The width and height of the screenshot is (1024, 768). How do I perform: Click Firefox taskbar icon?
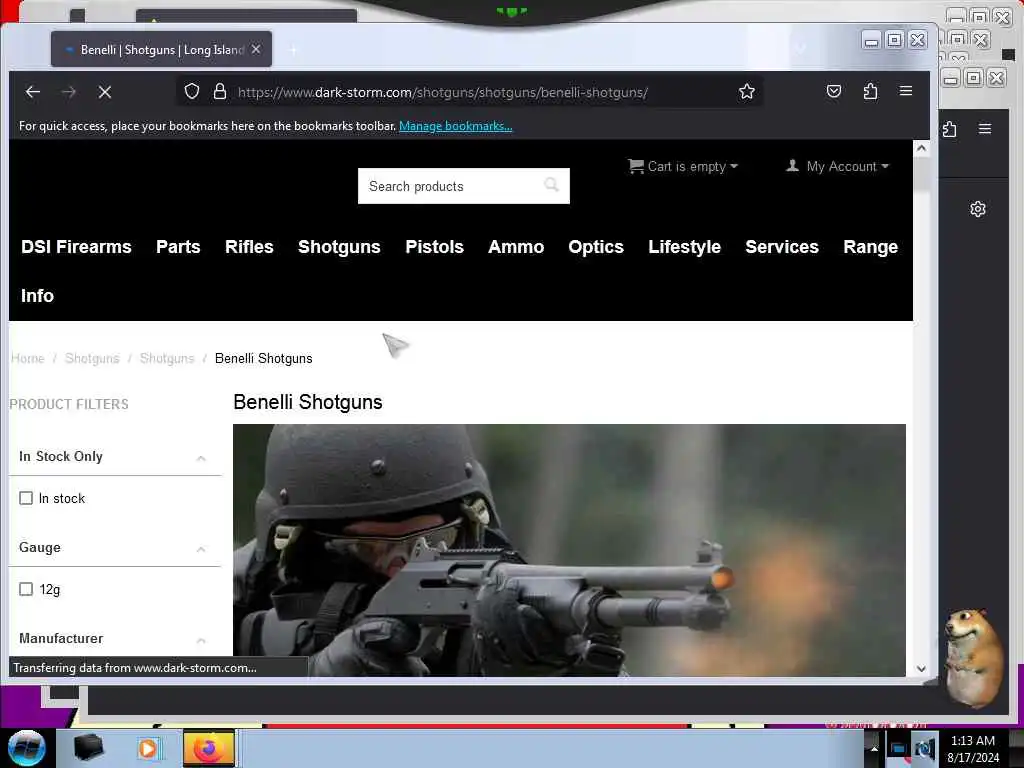click(208, 748)
